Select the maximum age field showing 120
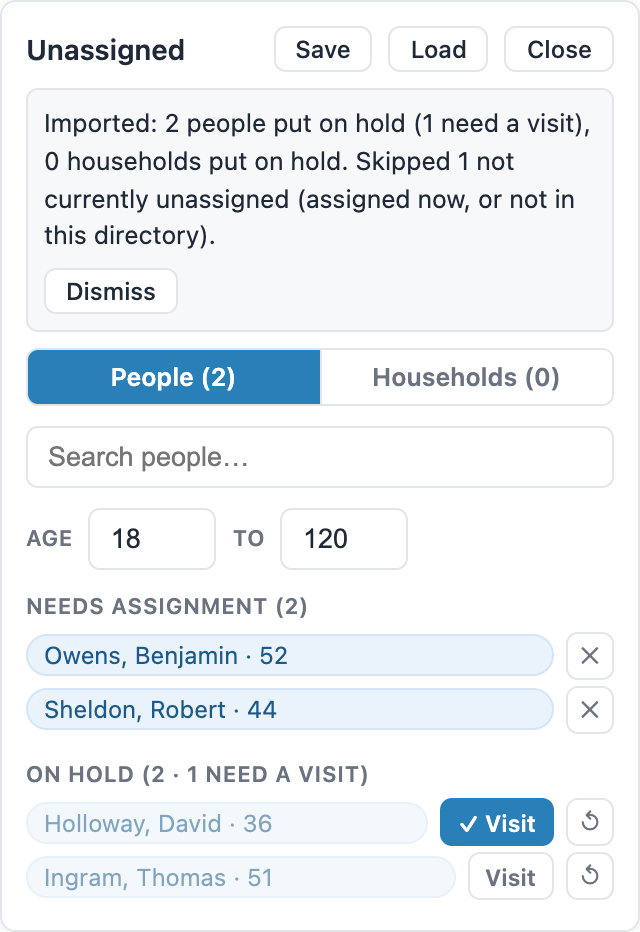Viewport: 640px width, 932px height. [344, 539]
